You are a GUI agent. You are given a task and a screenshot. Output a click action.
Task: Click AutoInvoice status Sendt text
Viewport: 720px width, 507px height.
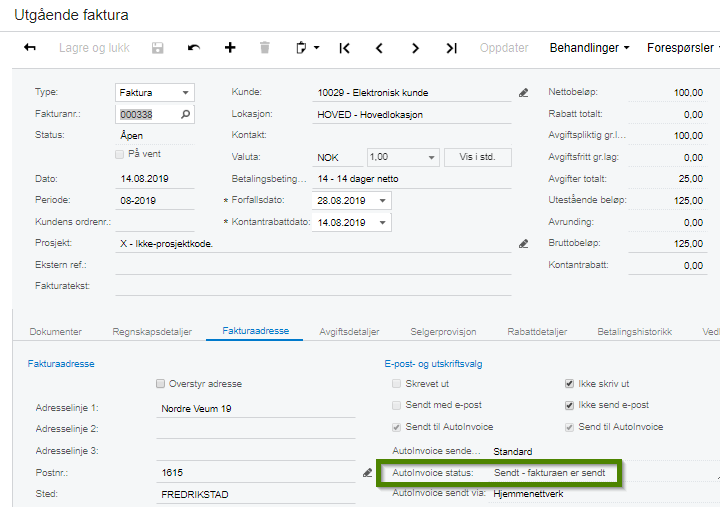[x=549, y=473]
